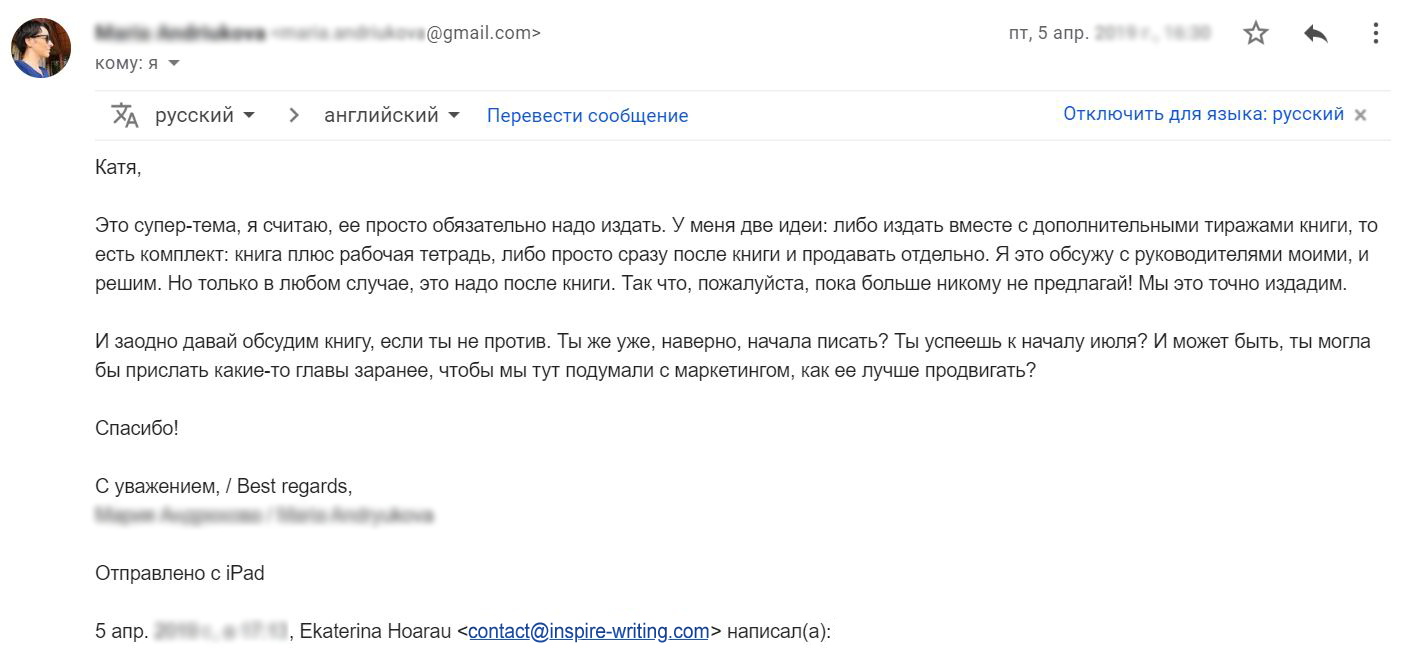Click 'Перевести сообщение' link

[587, 115]
